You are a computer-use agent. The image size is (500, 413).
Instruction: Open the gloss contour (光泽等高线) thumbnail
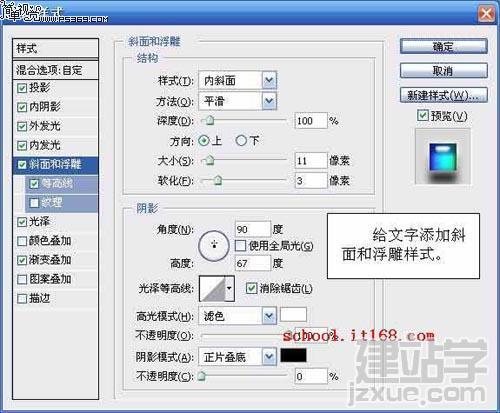(212, 288)
